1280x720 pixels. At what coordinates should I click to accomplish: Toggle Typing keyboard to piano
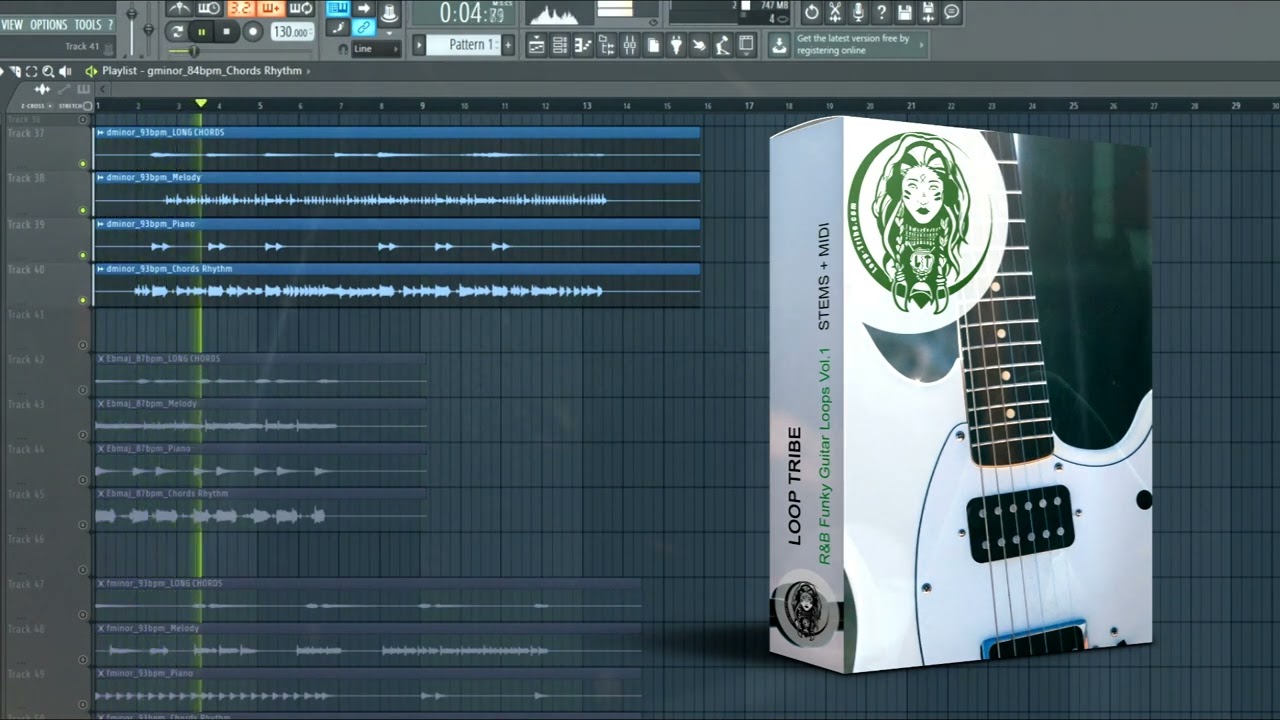338,8
